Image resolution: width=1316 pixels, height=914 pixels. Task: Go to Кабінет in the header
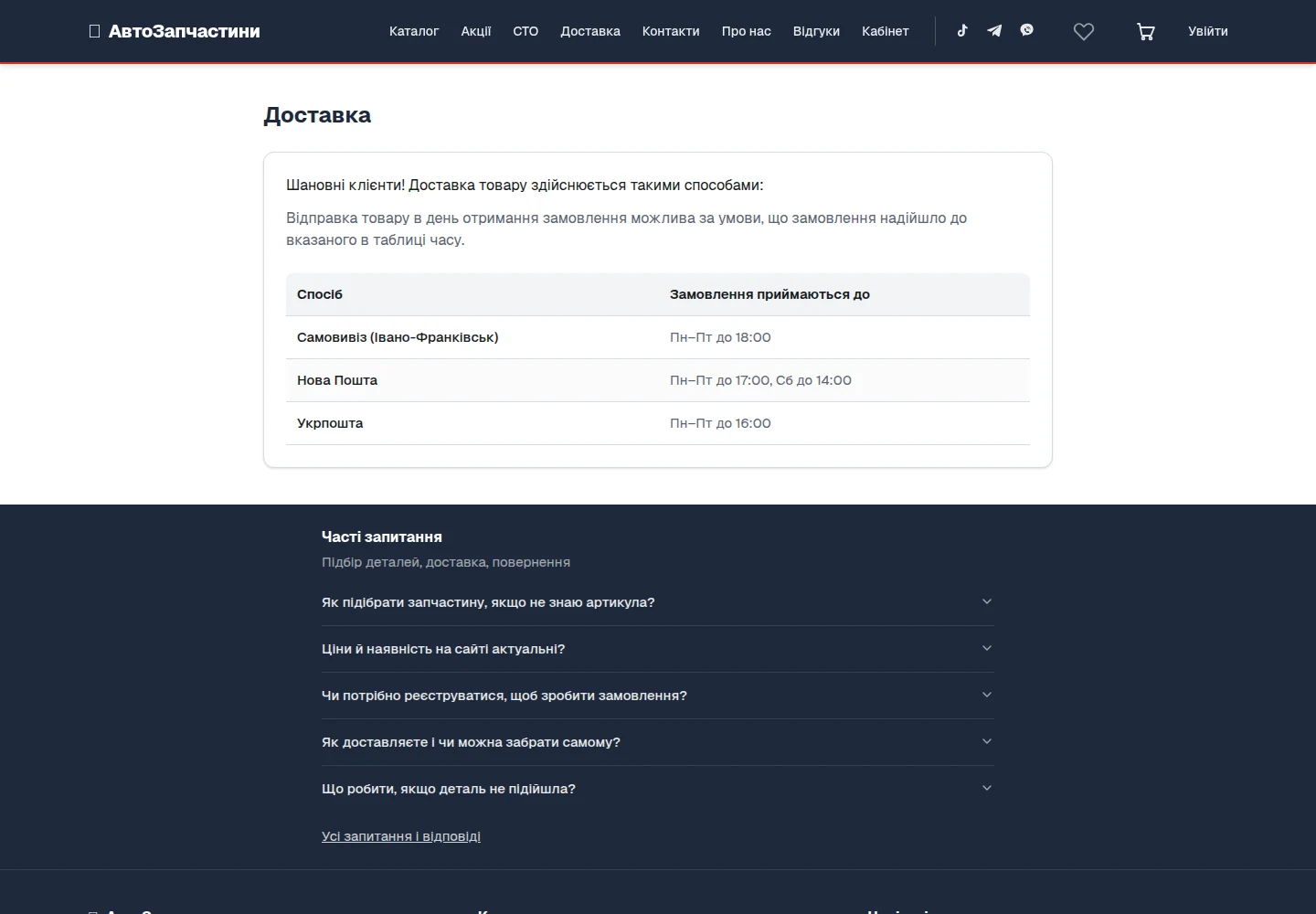[x=886, y=31]
